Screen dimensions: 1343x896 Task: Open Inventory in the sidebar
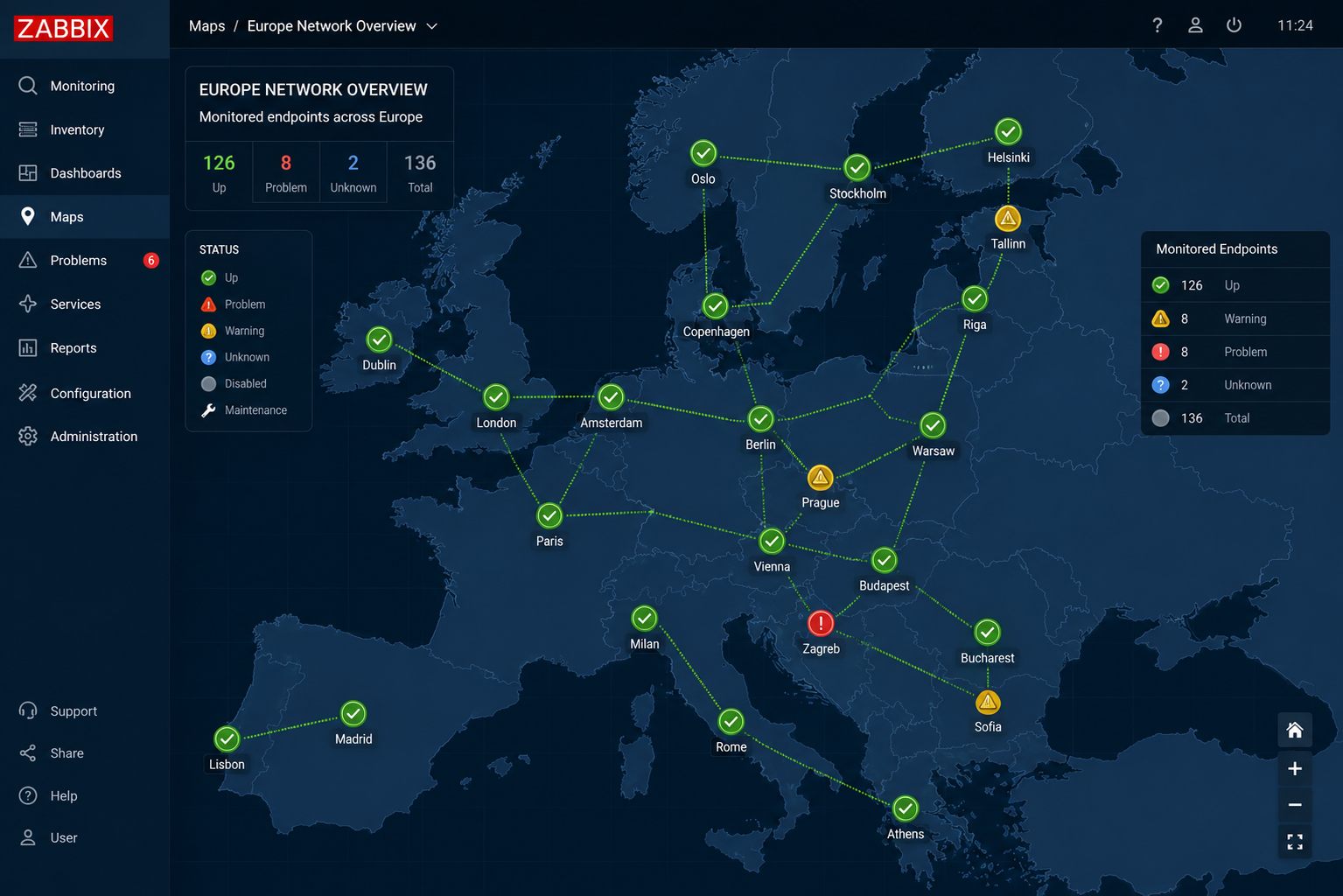pos(85,129)
